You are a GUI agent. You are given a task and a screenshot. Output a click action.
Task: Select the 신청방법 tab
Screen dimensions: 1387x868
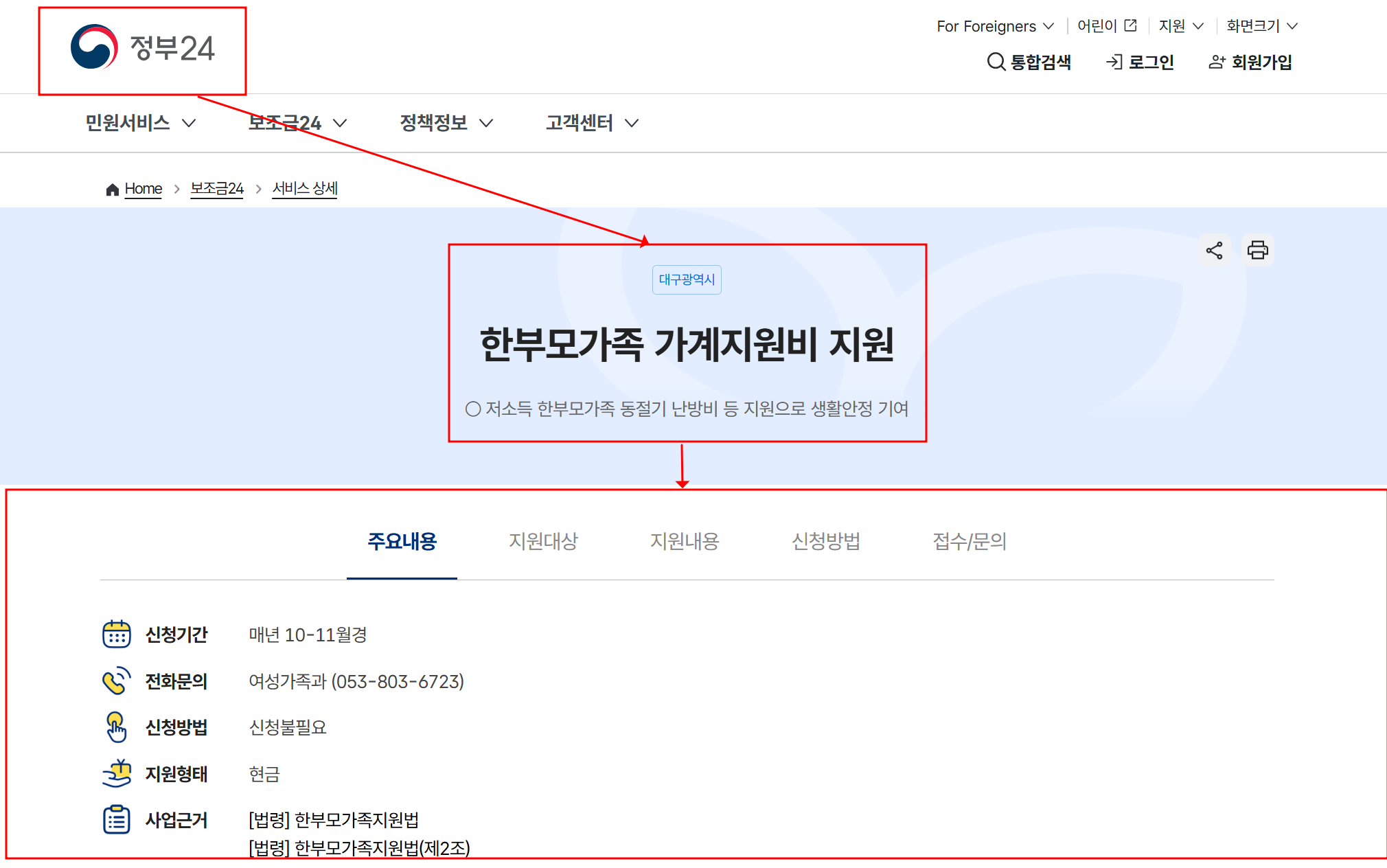tap(825, 541)
